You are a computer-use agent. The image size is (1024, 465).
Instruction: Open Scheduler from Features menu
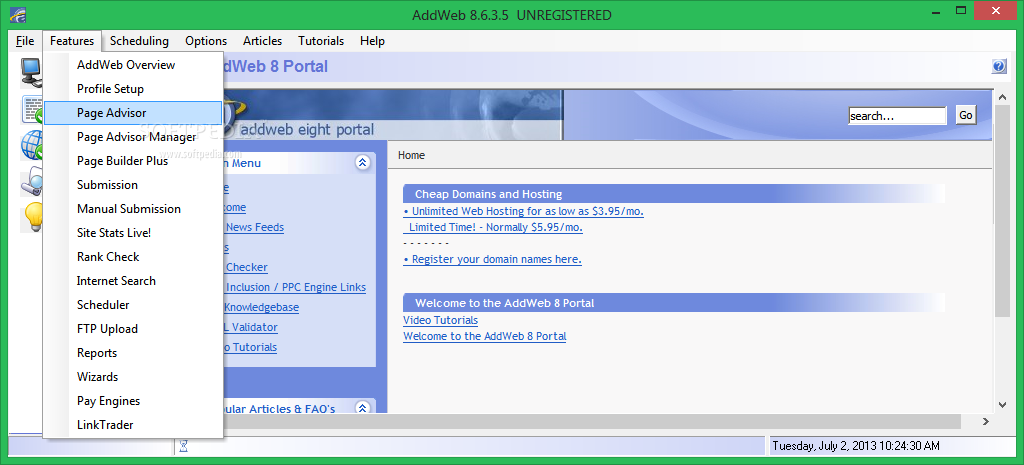tap(133, 305)
